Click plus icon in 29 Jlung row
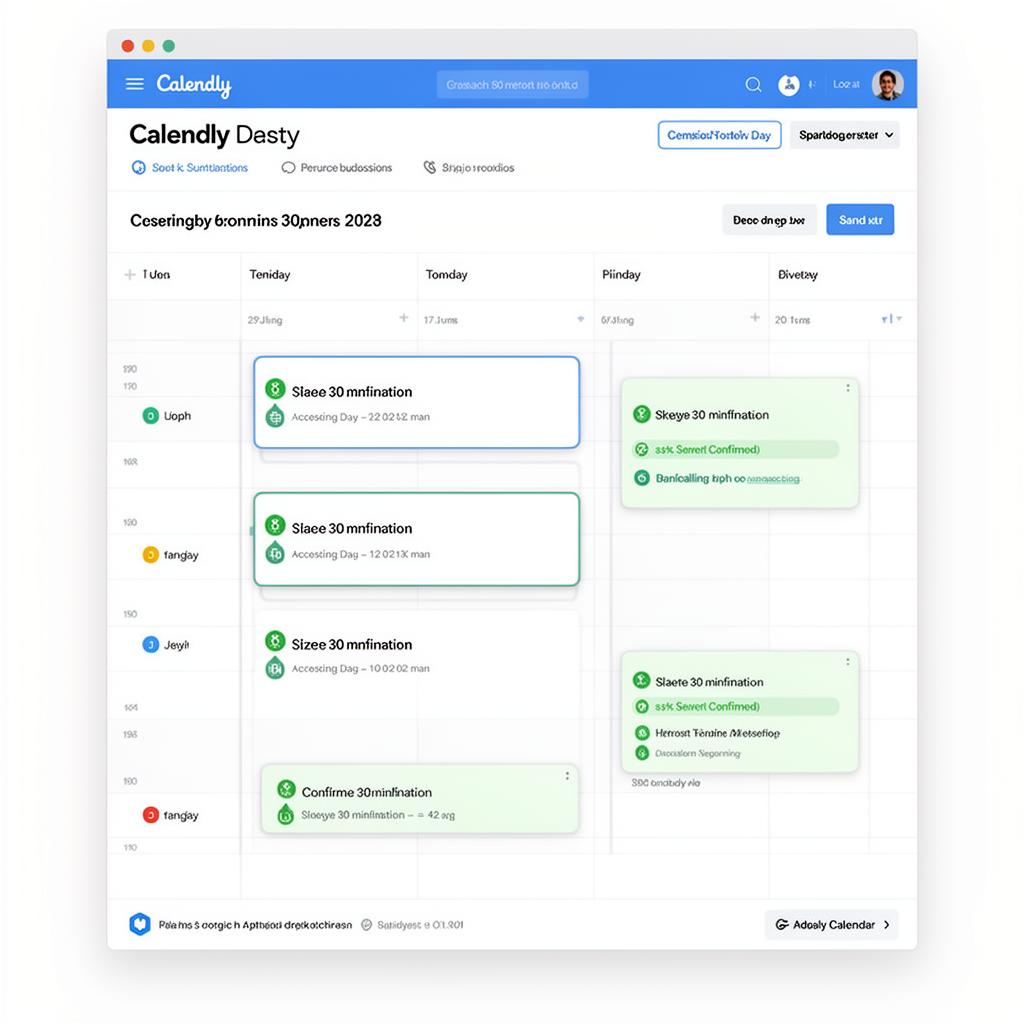 point(404,318)
